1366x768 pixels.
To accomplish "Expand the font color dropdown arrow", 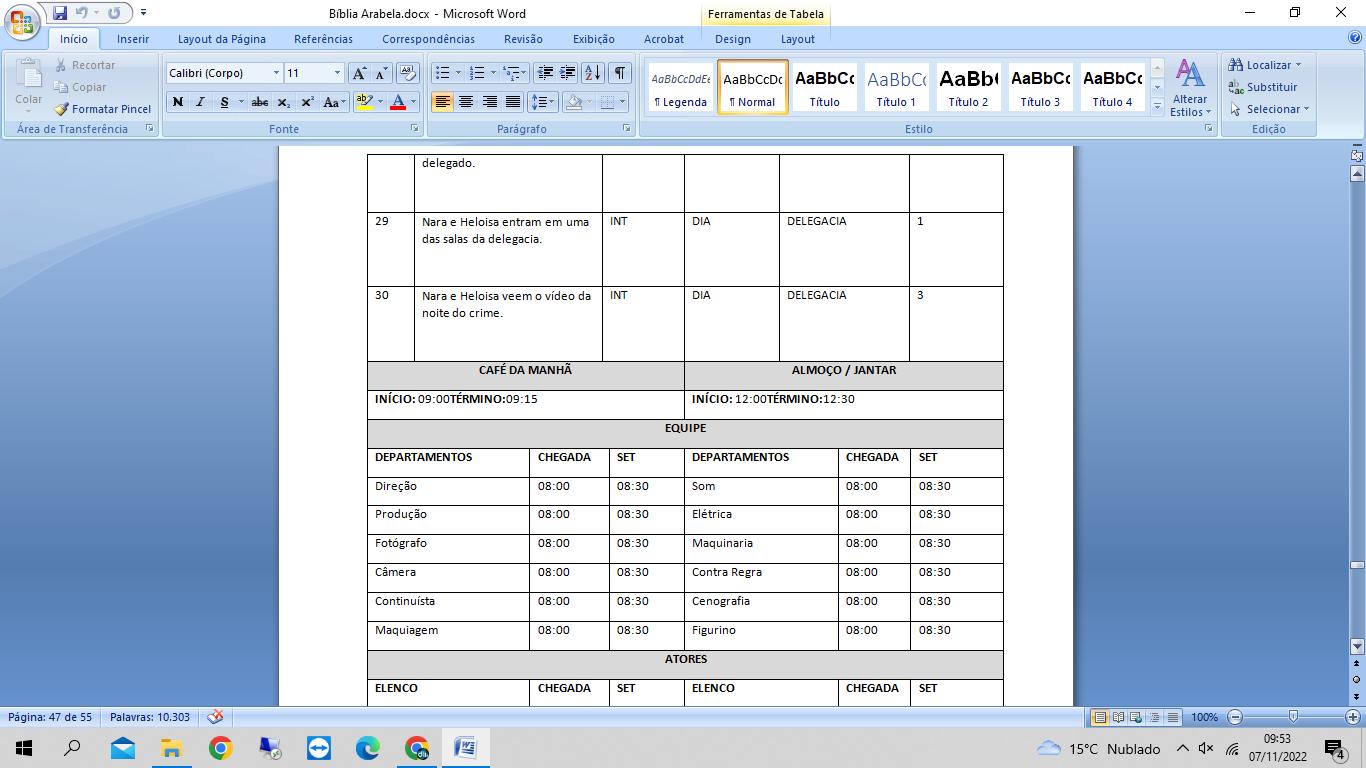I will [x=414, y=102].
